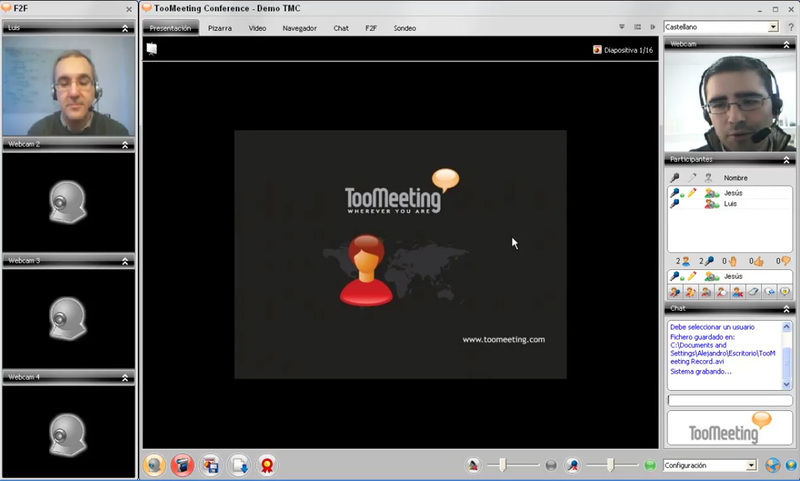Click the thumbs down counter icon
This screenshot has width=800, height=481.
[x=786, y=261]
